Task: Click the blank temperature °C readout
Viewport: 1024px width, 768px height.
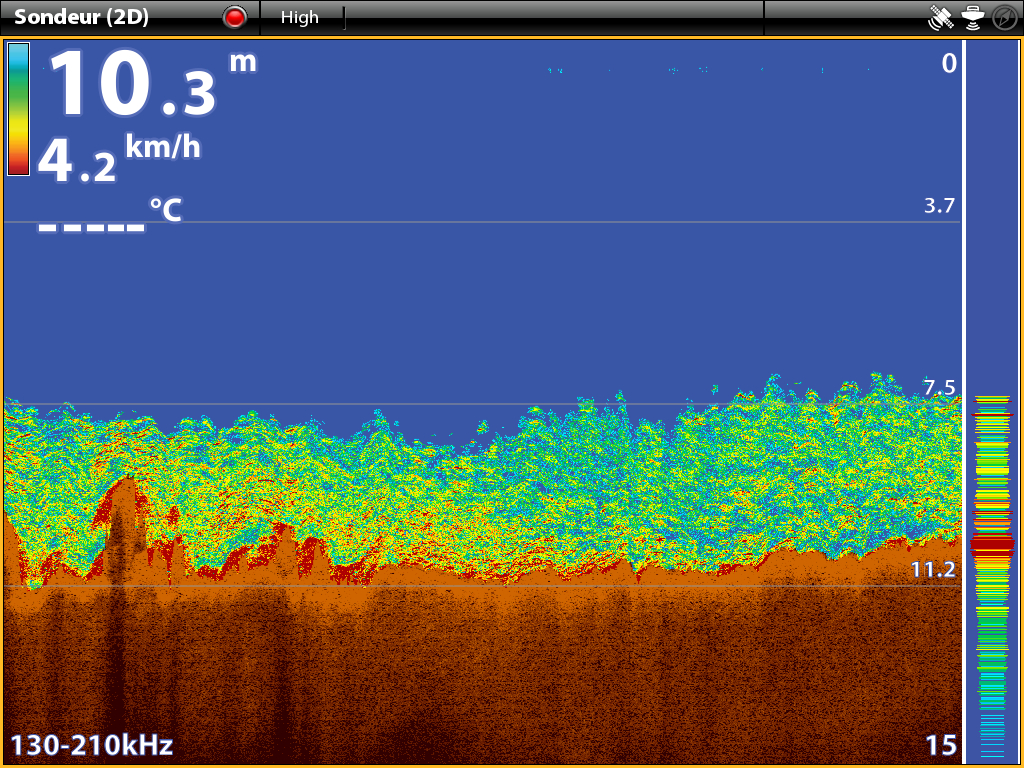Action: click(x=110, y=218)
